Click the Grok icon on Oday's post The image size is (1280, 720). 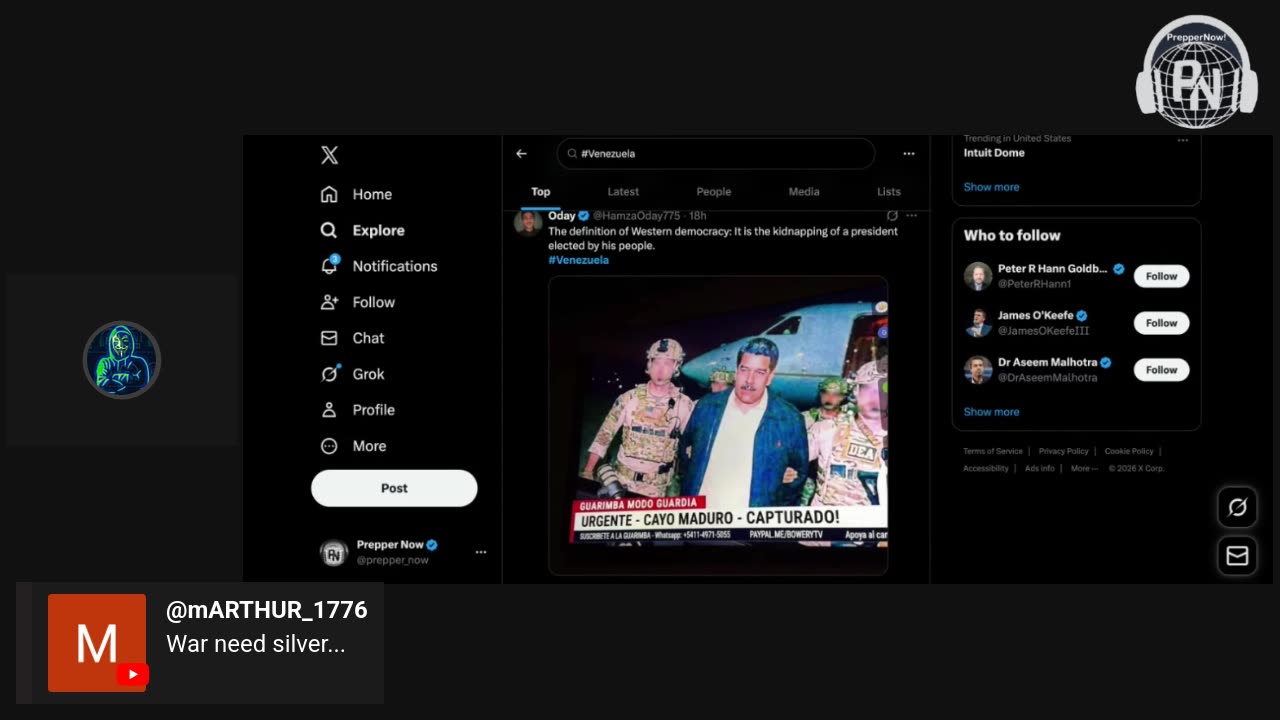point(892,216)
